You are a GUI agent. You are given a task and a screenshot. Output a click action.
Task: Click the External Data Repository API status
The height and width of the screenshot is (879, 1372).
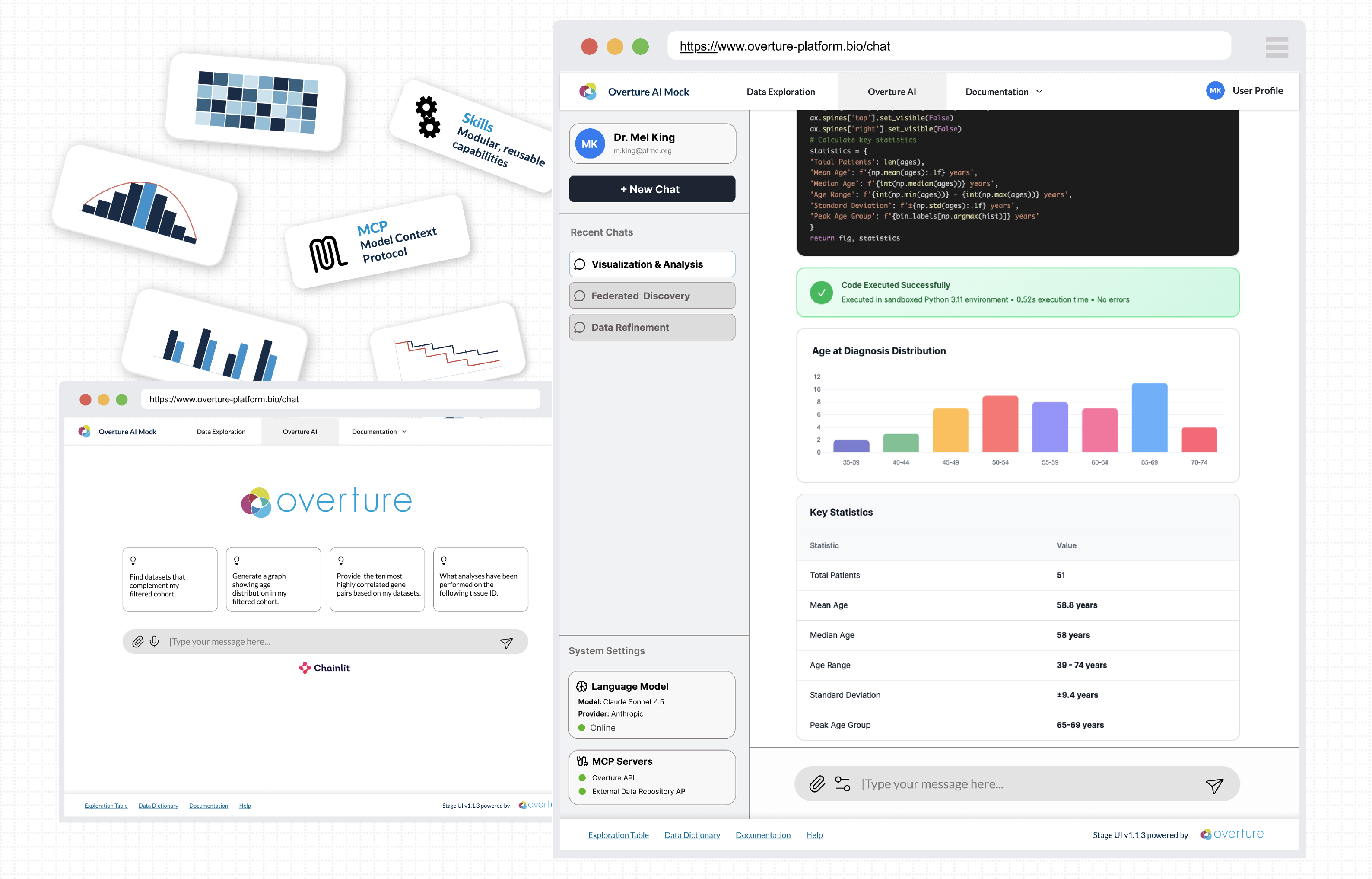click(x=633, y=791)
